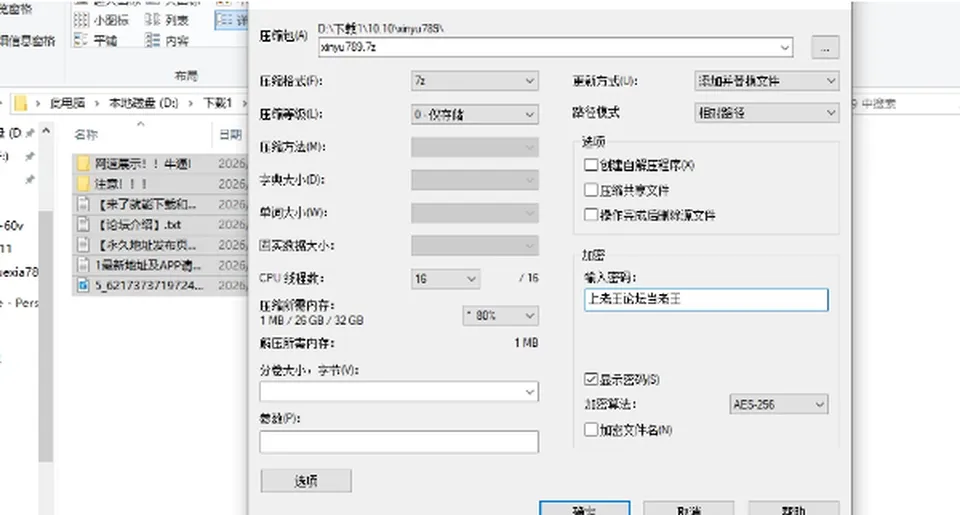Open 分卷大小 combo box dropdown
The image size is (960, 515).
[x=530, y=391]
